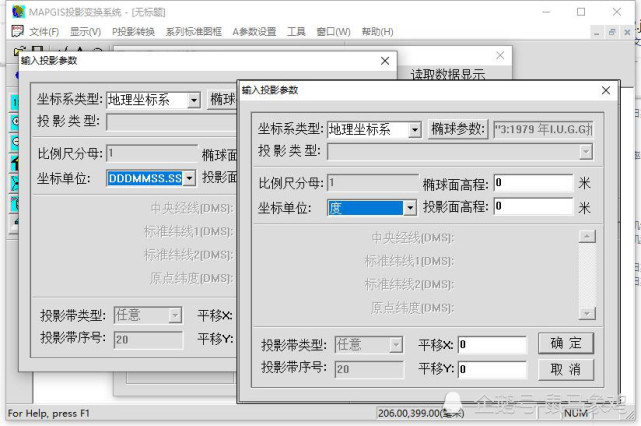Open 坐标系类型 dropdown in front dialog

point(415,130)
